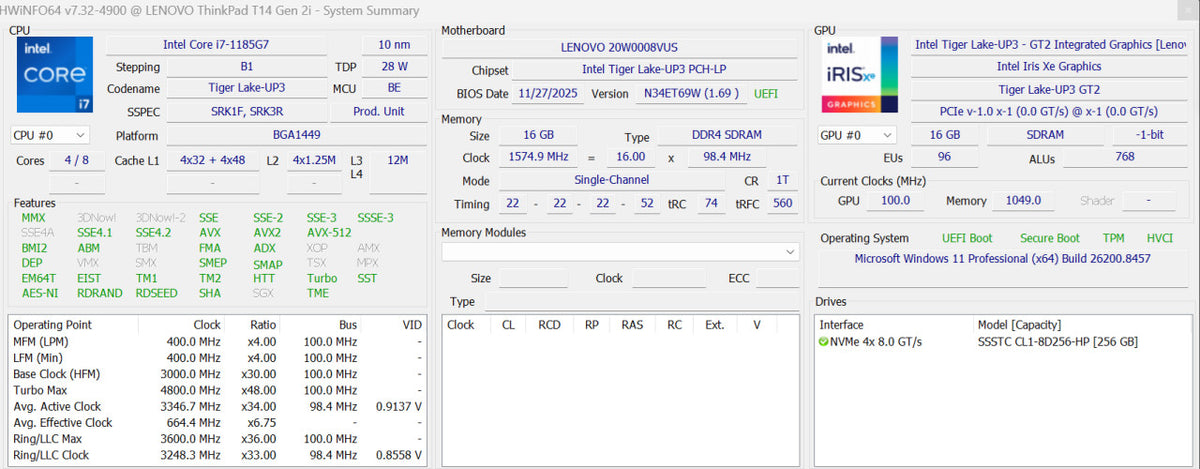Click the tRFC 560 timing value

pos(782,204)
